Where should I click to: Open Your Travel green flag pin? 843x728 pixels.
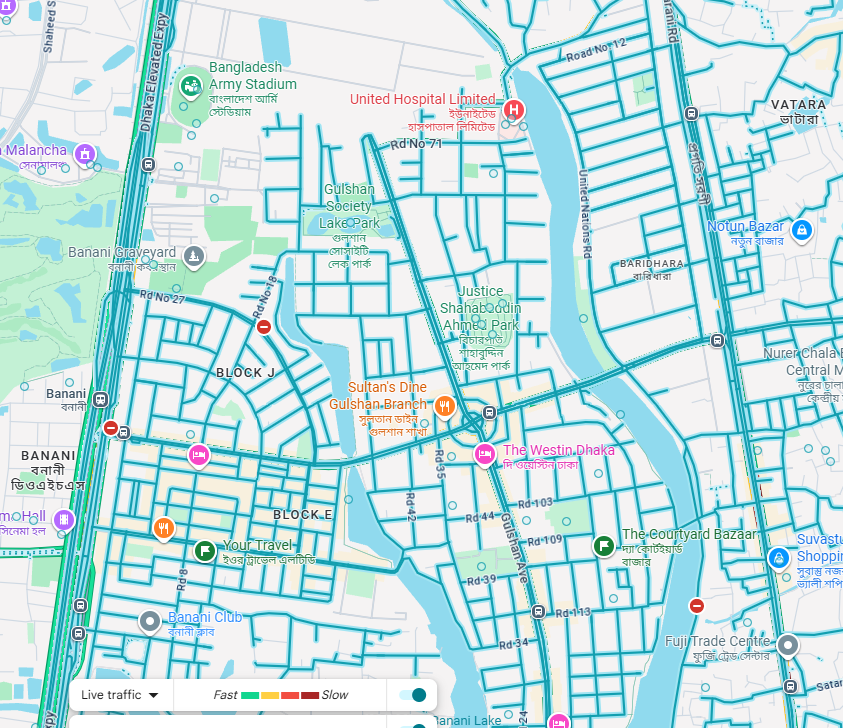coord(205,551)
